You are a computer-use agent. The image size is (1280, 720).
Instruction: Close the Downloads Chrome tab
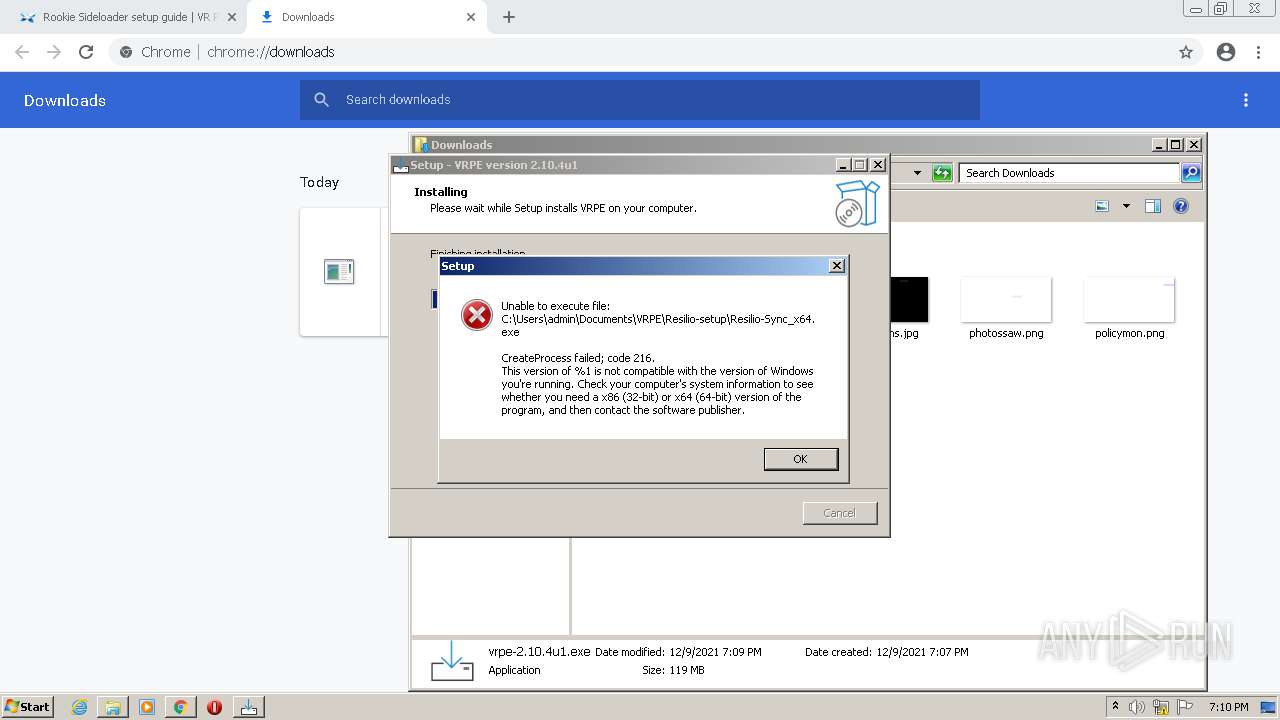click(x=471, y=17)
